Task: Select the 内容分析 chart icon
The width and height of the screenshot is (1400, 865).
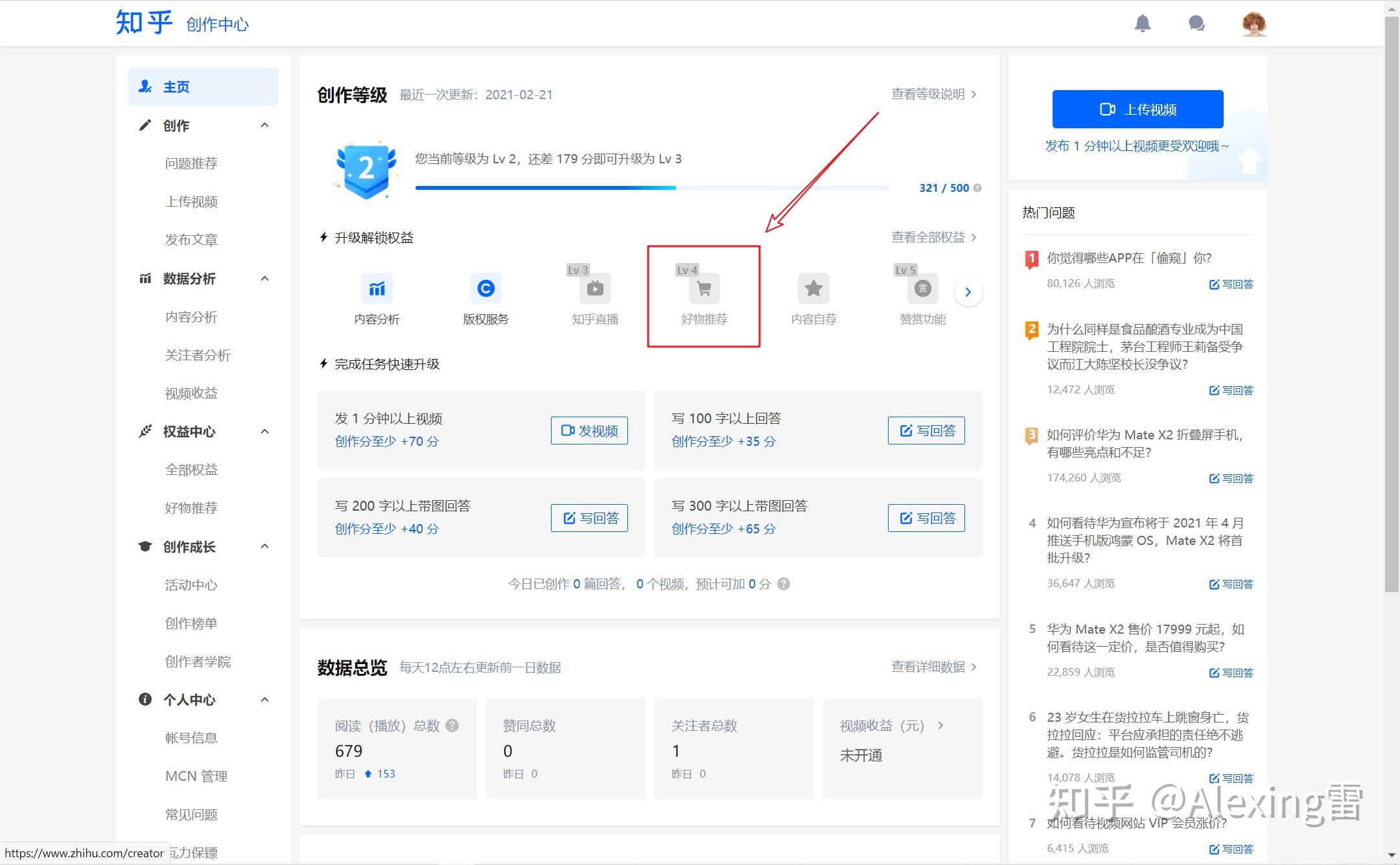Action: (x=377, y=288)
